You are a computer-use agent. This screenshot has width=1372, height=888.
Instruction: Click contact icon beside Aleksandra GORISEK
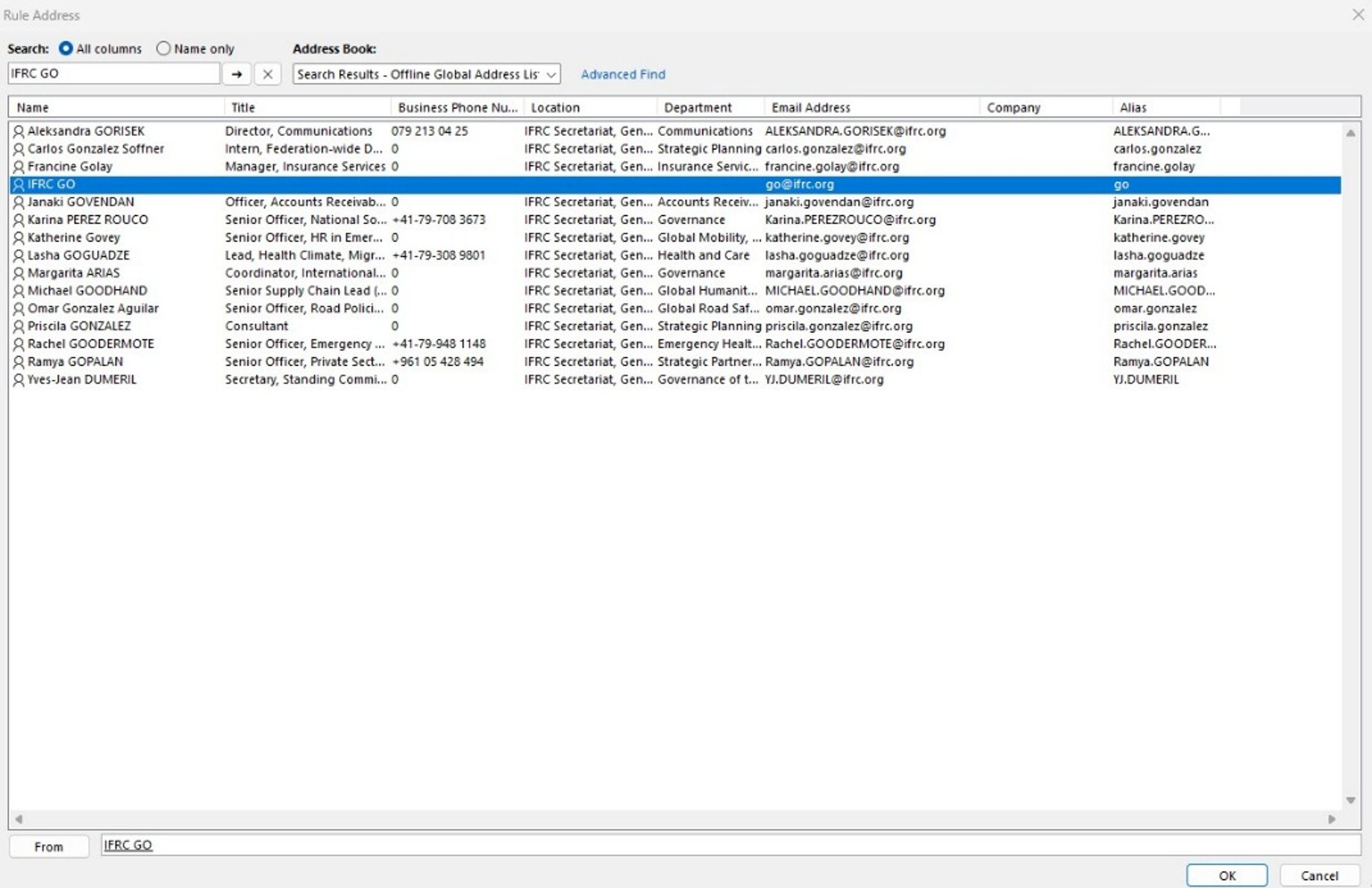(x=19, y=131)
